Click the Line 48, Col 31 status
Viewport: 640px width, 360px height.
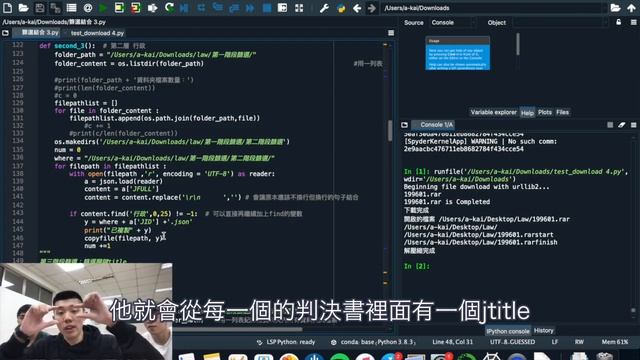[x=452, y=342]
